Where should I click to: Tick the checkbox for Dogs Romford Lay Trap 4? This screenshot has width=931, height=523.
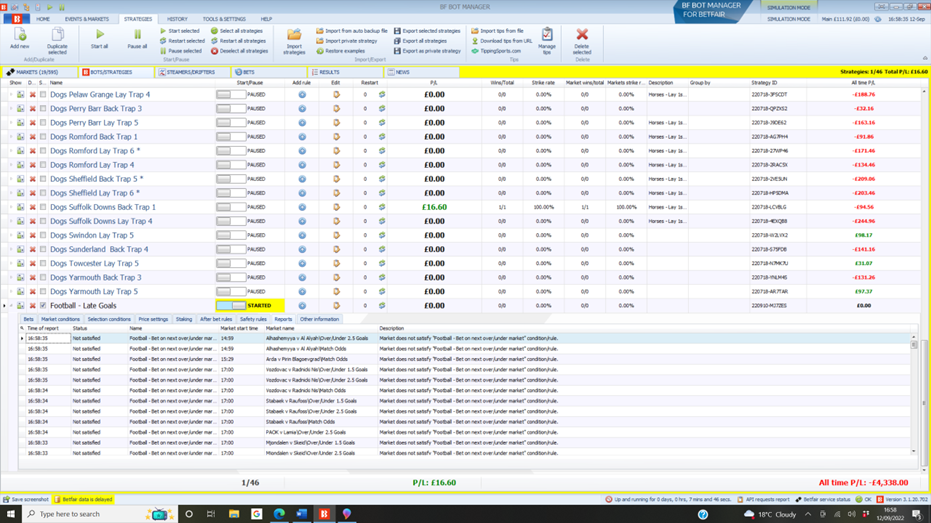click(43, 165)
